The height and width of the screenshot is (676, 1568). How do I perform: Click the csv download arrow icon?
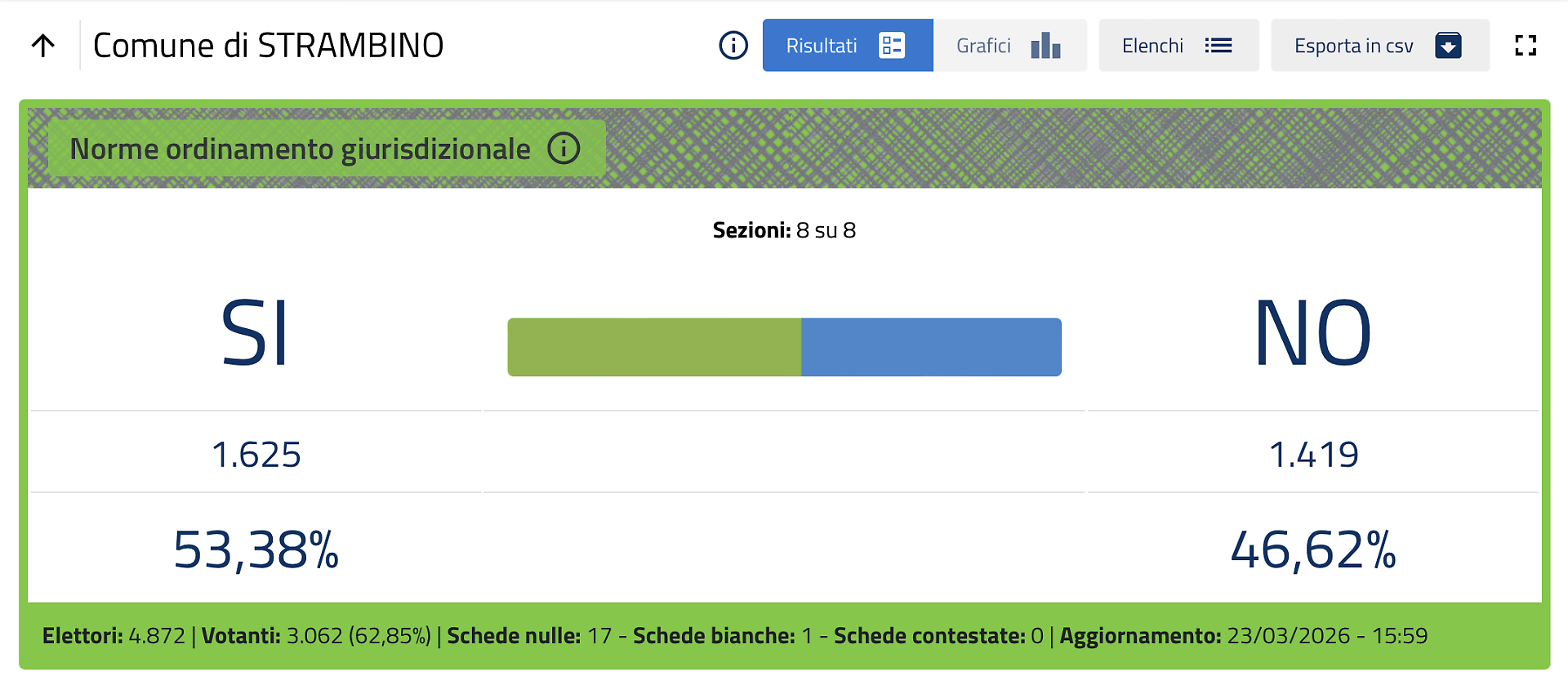click(1447, 46)
